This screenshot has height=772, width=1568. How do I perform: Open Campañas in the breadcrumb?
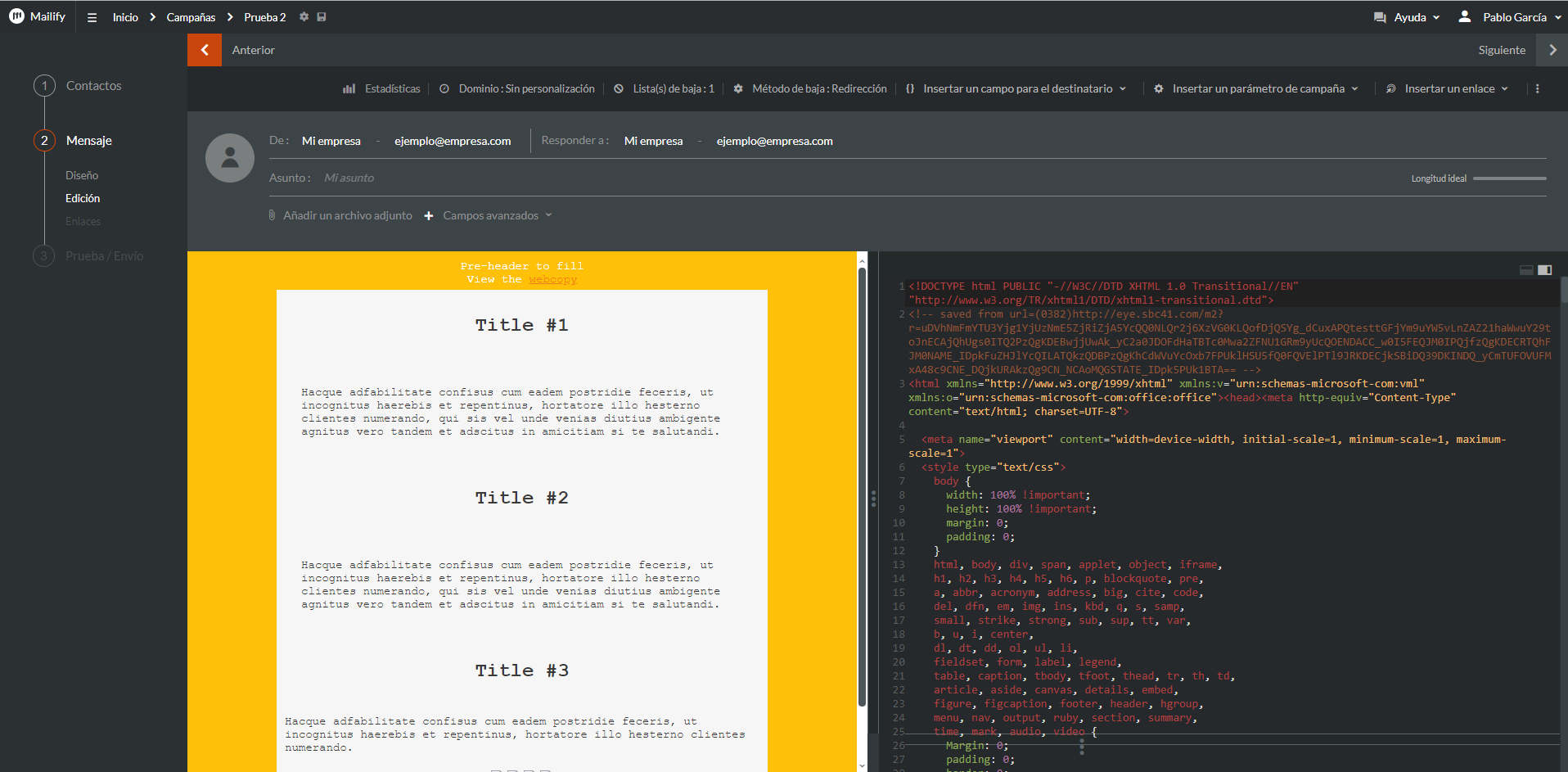tap(191, 17)
